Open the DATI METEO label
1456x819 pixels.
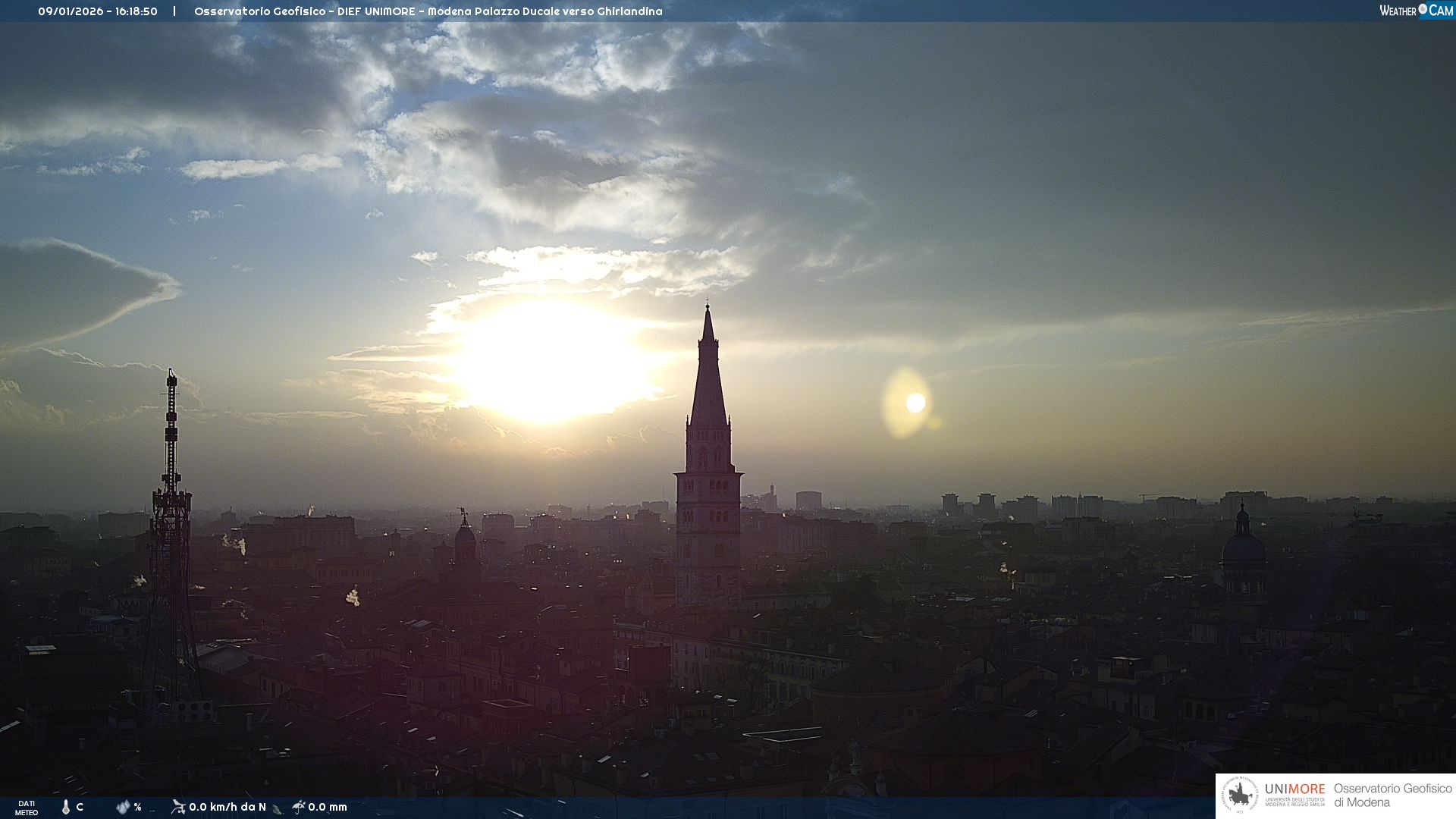[x=27, y=808]
